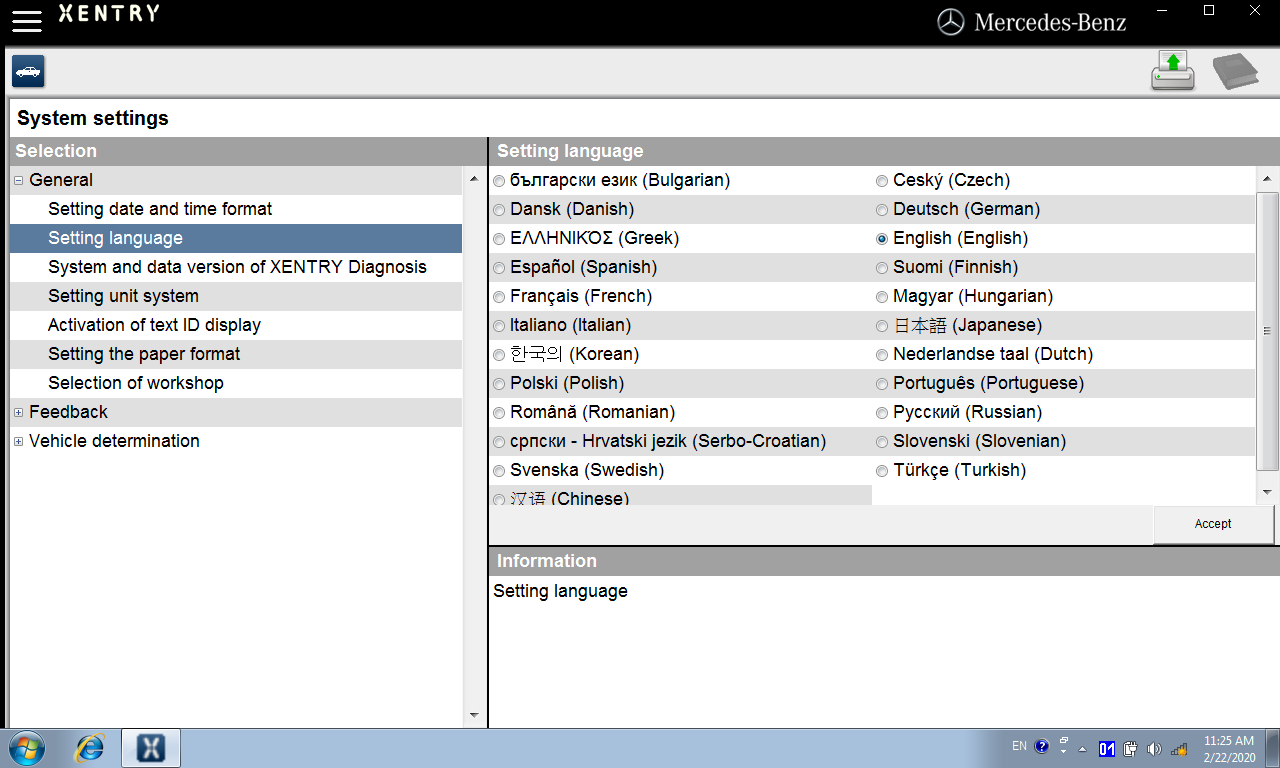Select the Русский (Russian) language option
1280x768 pixels.
pos(882,413)
